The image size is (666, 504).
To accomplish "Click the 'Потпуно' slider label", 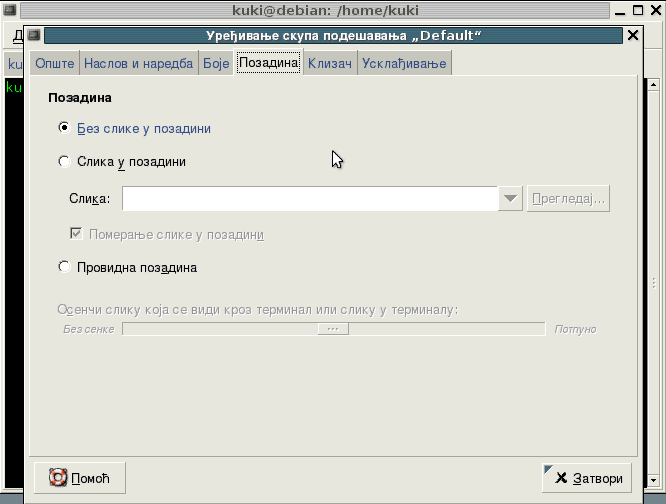I will (575, 329).
